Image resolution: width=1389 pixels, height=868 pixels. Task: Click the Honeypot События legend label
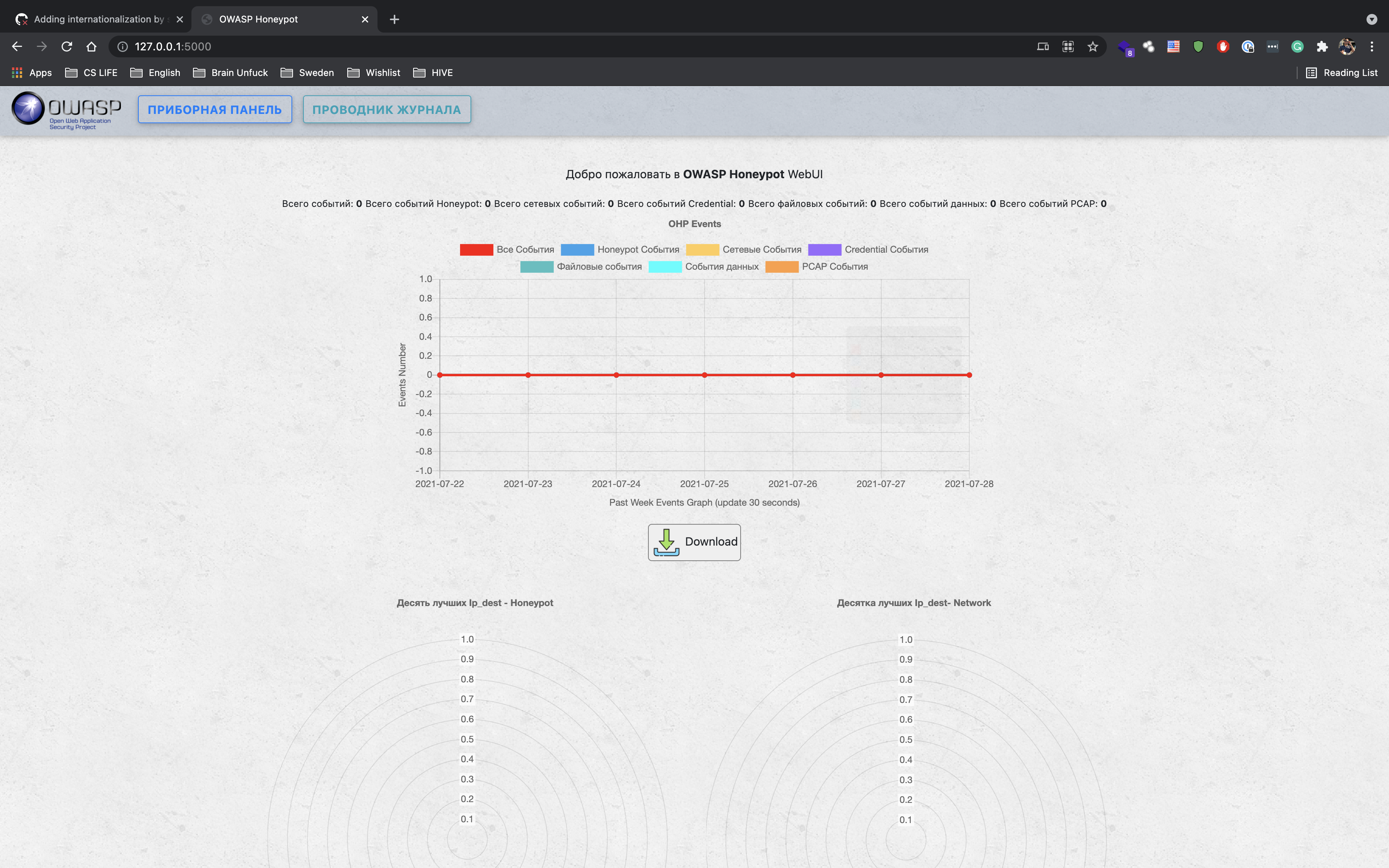[638, 250]
